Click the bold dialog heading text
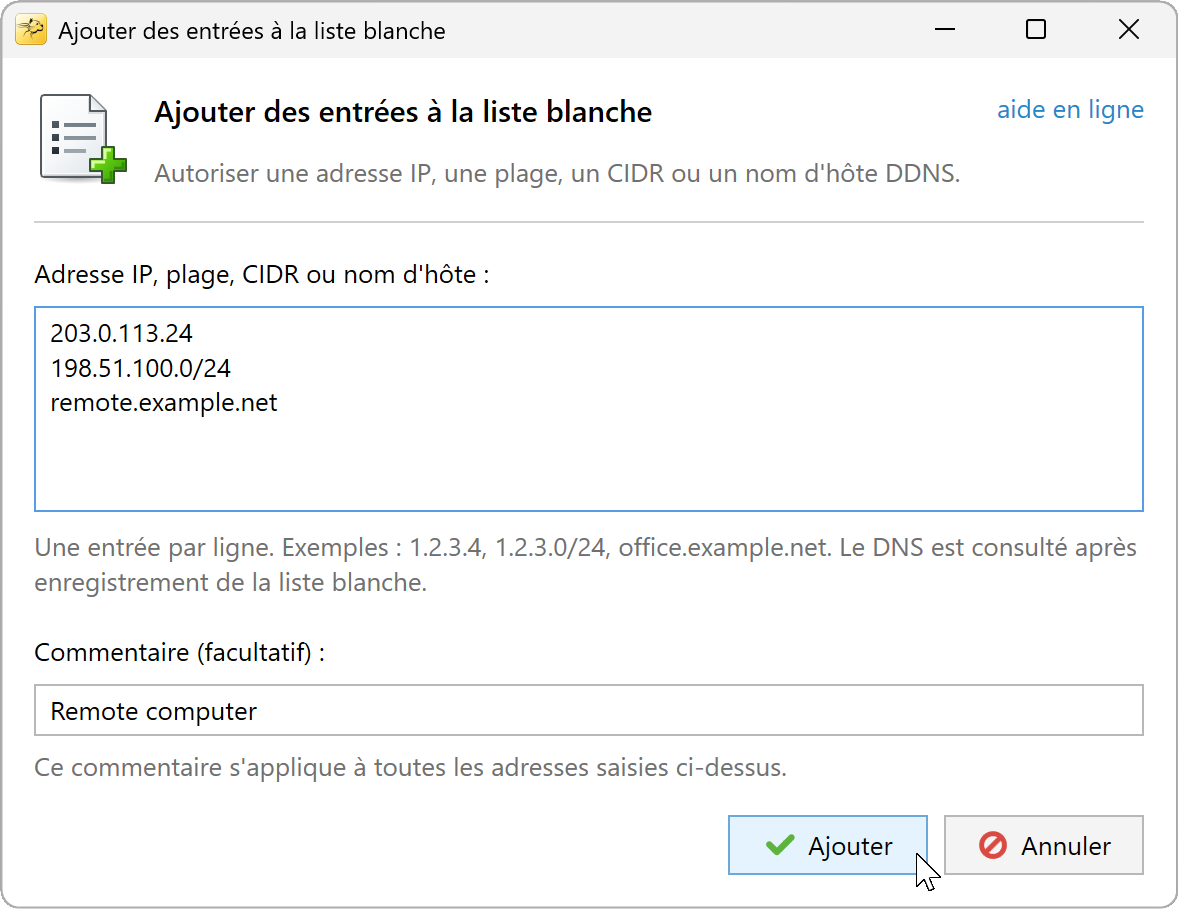Viewport: 1178px width, 922px height. click(403, 112)
